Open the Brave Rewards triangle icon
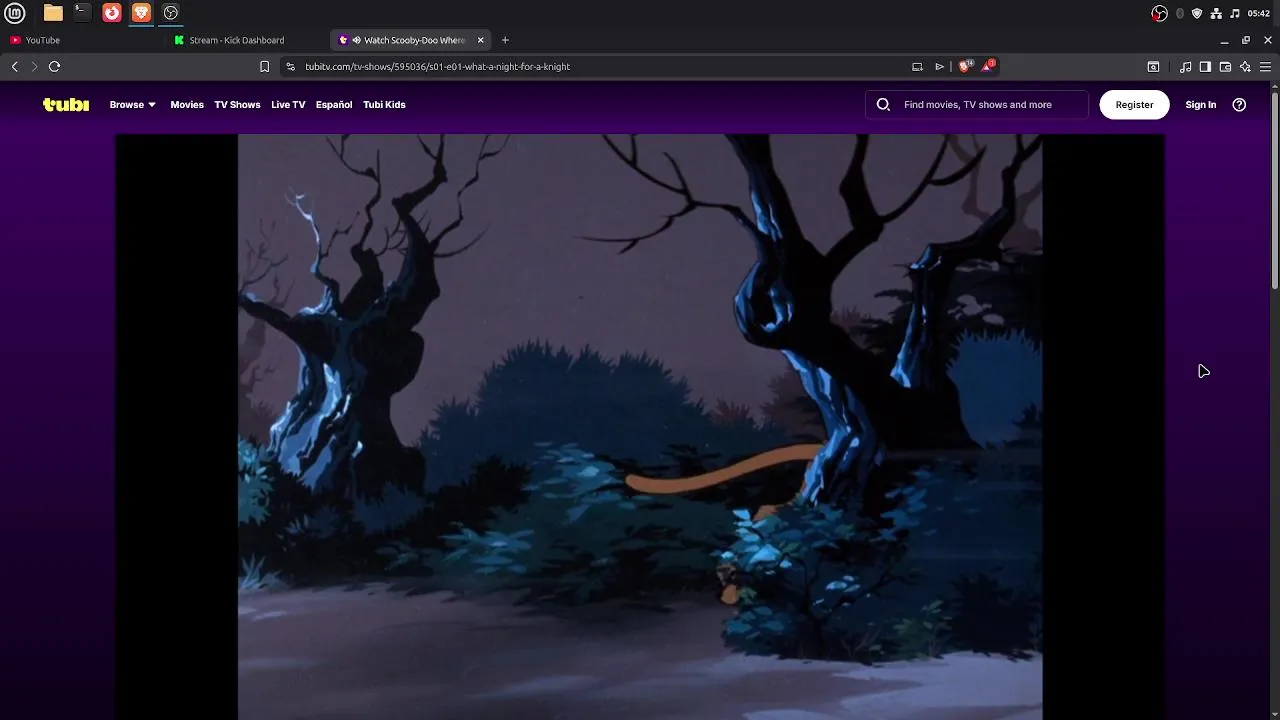The width and height of the screenshot is (1280, 720). tap(988, 66)
